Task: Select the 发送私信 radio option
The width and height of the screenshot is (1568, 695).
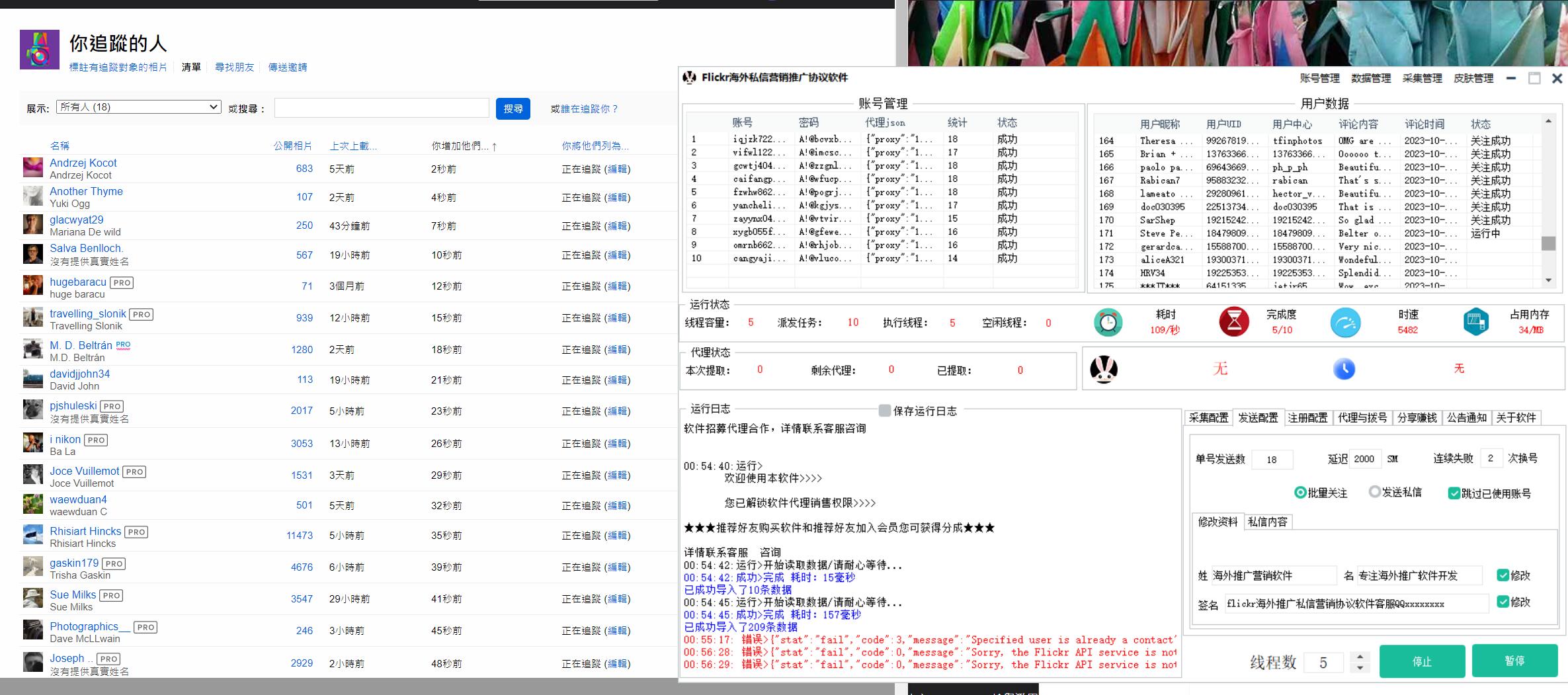Action: [x=1375, y=492]
